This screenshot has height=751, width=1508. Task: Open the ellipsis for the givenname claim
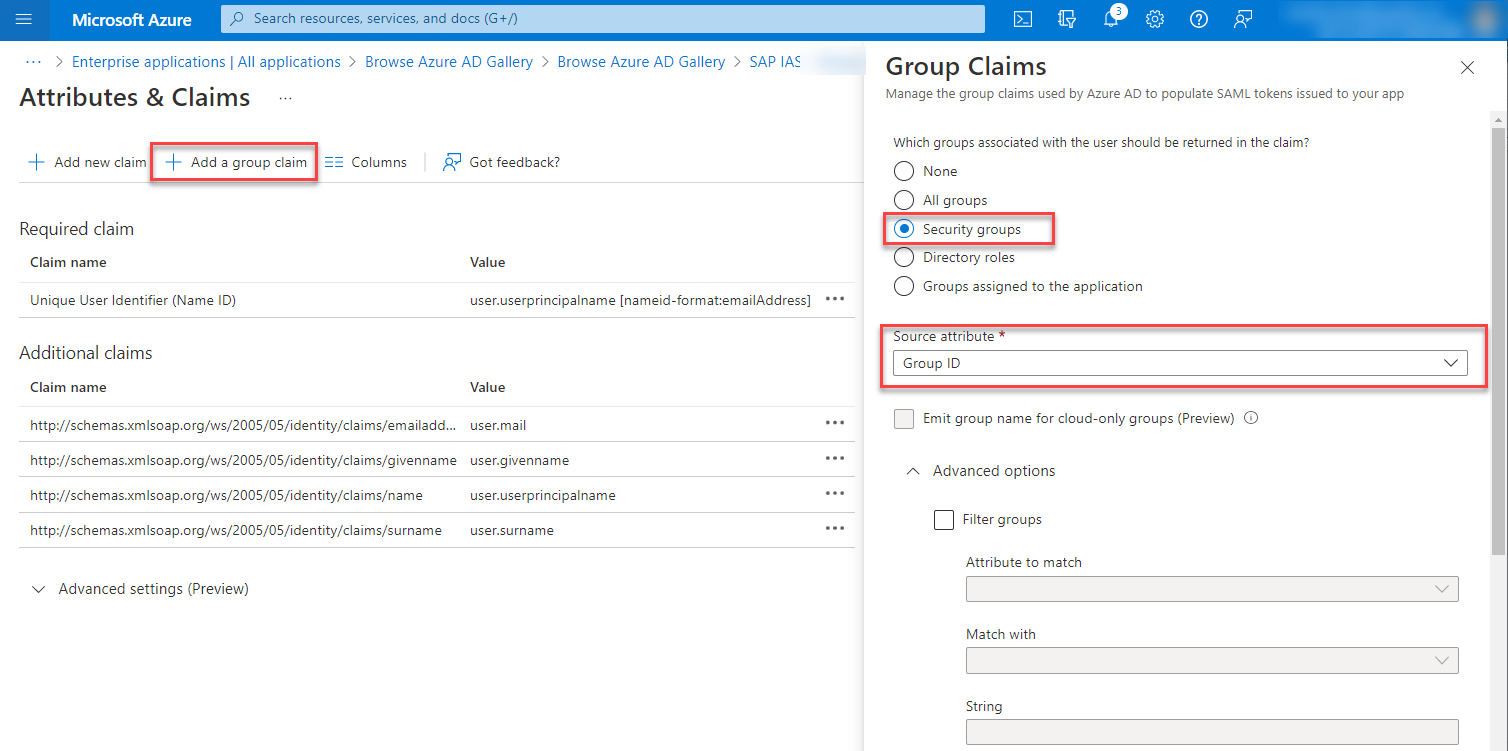[835, 458]
